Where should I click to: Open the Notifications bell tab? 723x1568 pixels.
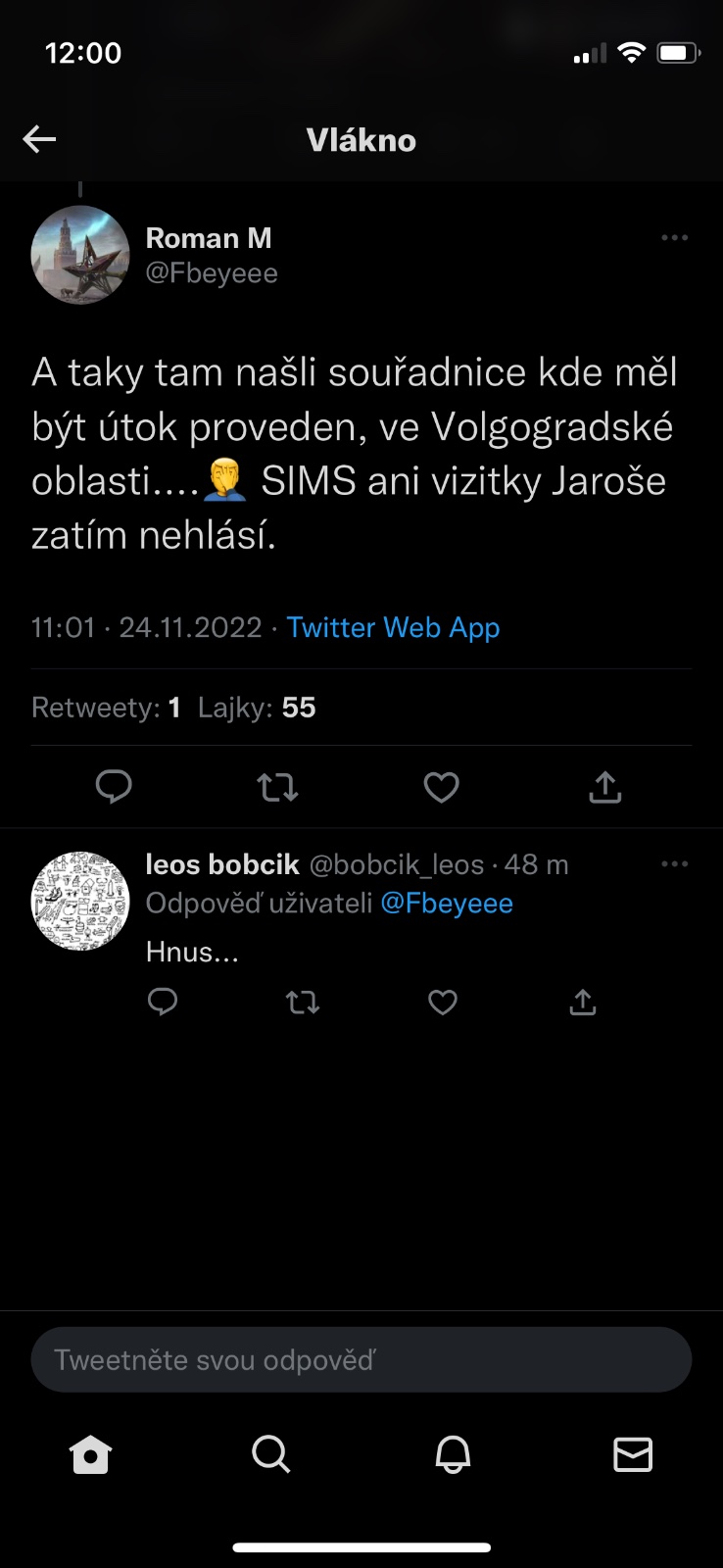coord(453,1454)
